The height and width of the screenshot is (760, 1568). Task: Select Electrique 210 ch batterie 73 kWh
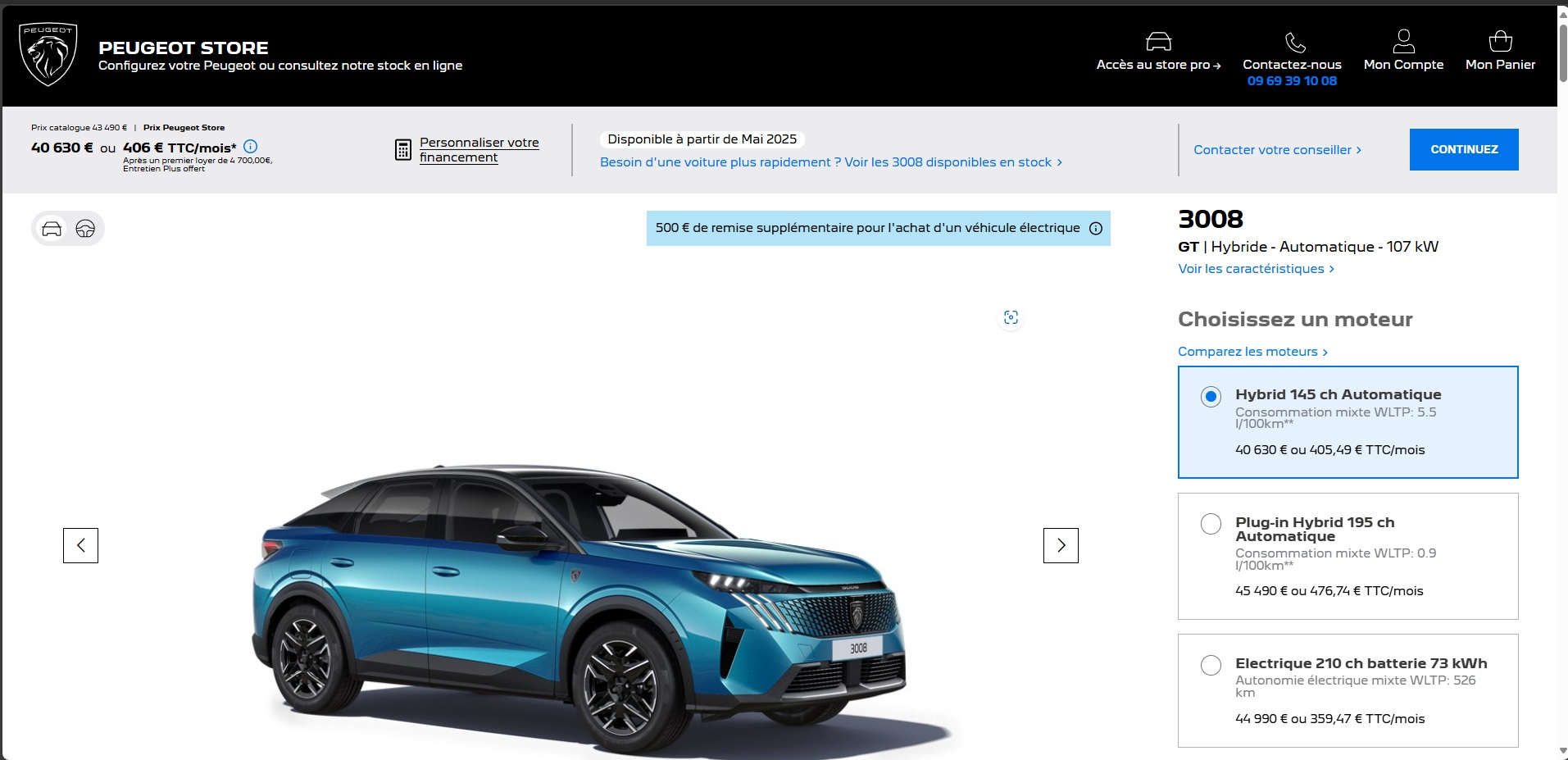point(1211,665)
